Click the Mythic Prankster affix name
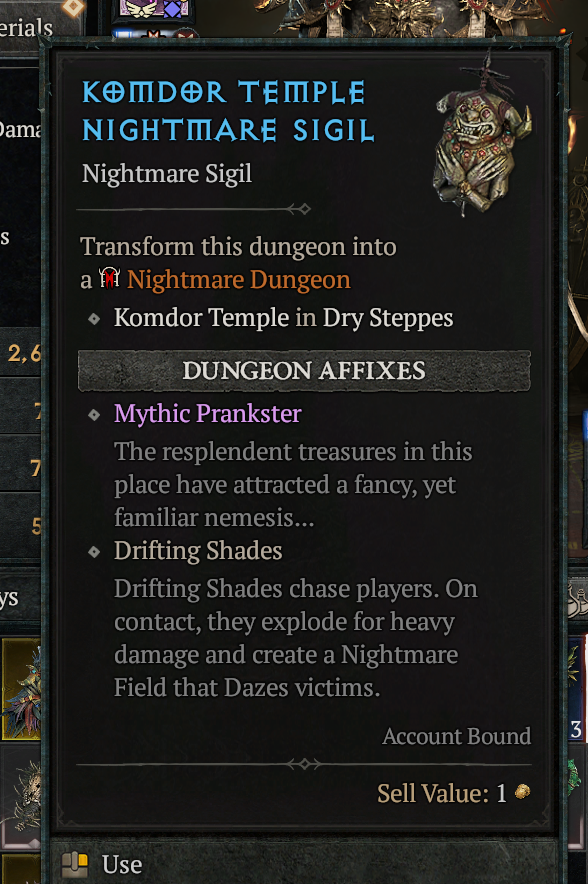The width and height of the screenshot is (588, 884). 207,414
